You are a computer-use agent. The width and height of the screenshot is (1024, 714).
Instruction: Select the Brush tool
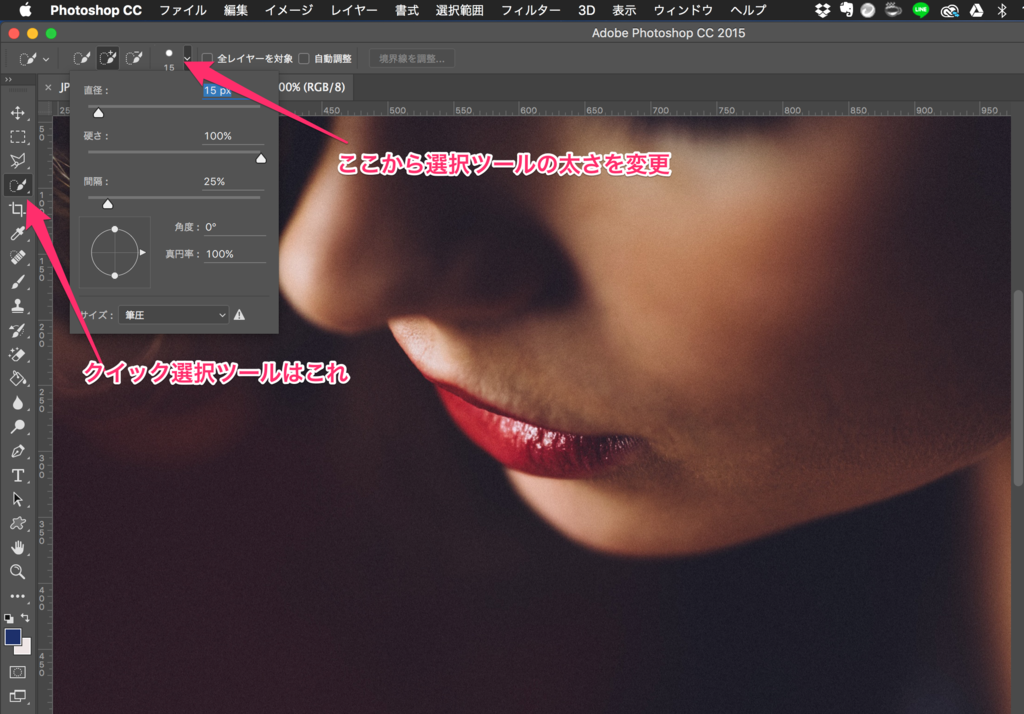pos(18,282)
